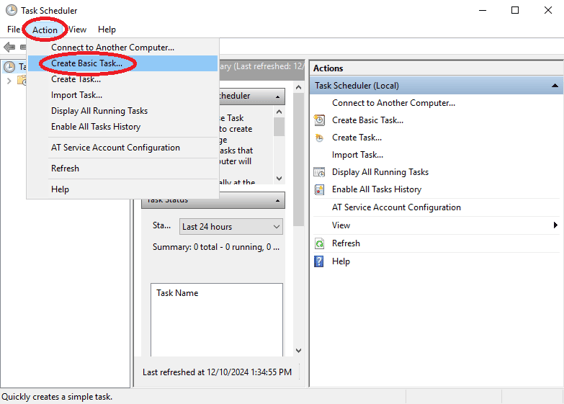Click the green Refresh icon in Actions pane

pos(319,244)
